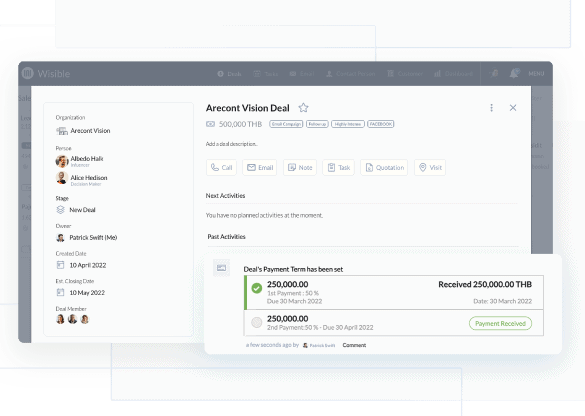The width and height of the screenshot is (585, 416).
Task: Click the Past Activities heading
Action: coord(226,237)
